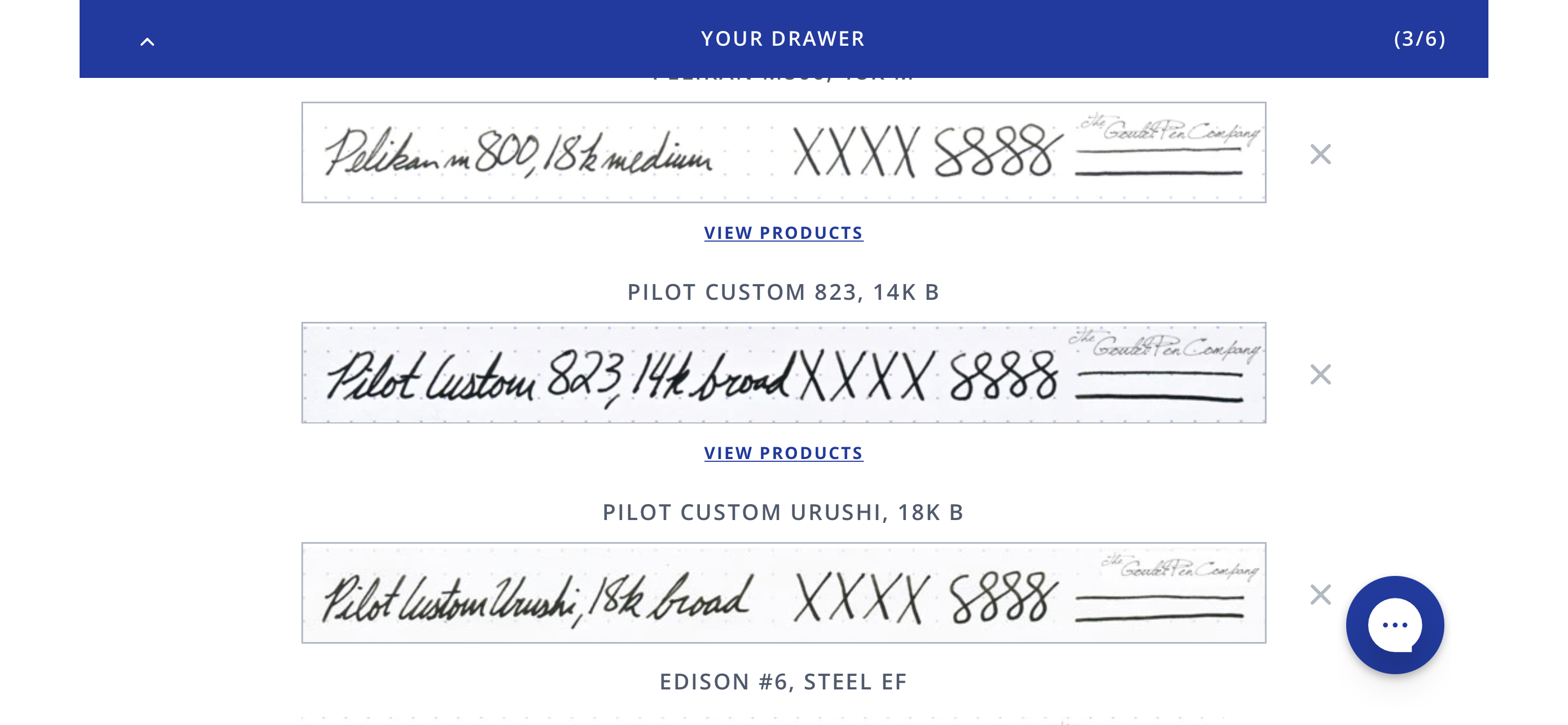Select the Edison #6, Steel EF heading
Viewport: 1568px width, 725px height.
coord(783,682)
